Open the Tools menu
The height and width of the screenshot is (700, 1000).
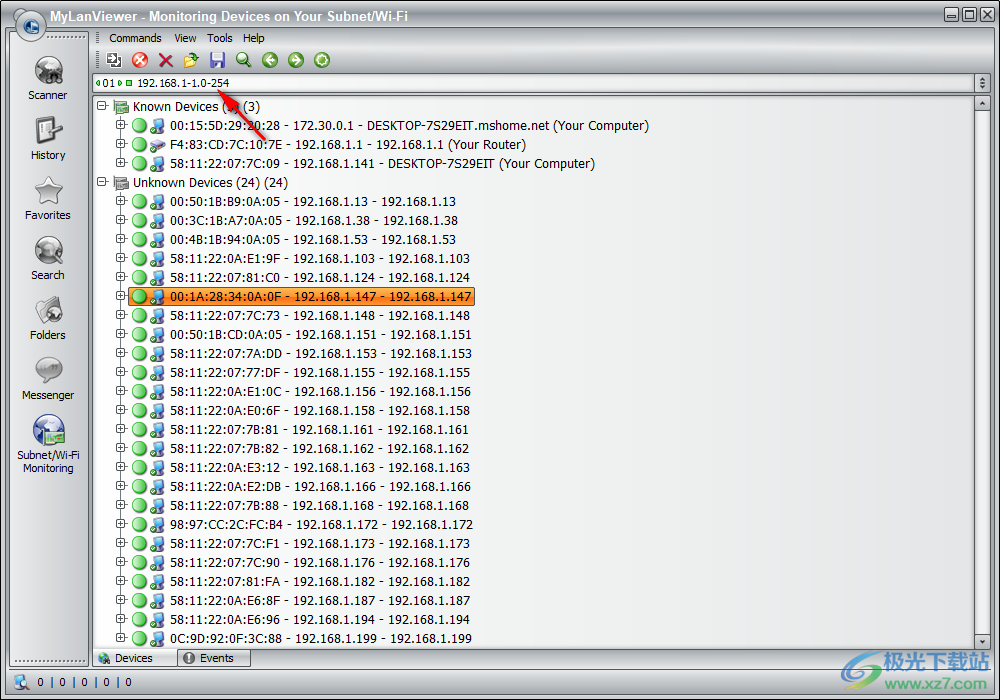click(x=219, y=38)
